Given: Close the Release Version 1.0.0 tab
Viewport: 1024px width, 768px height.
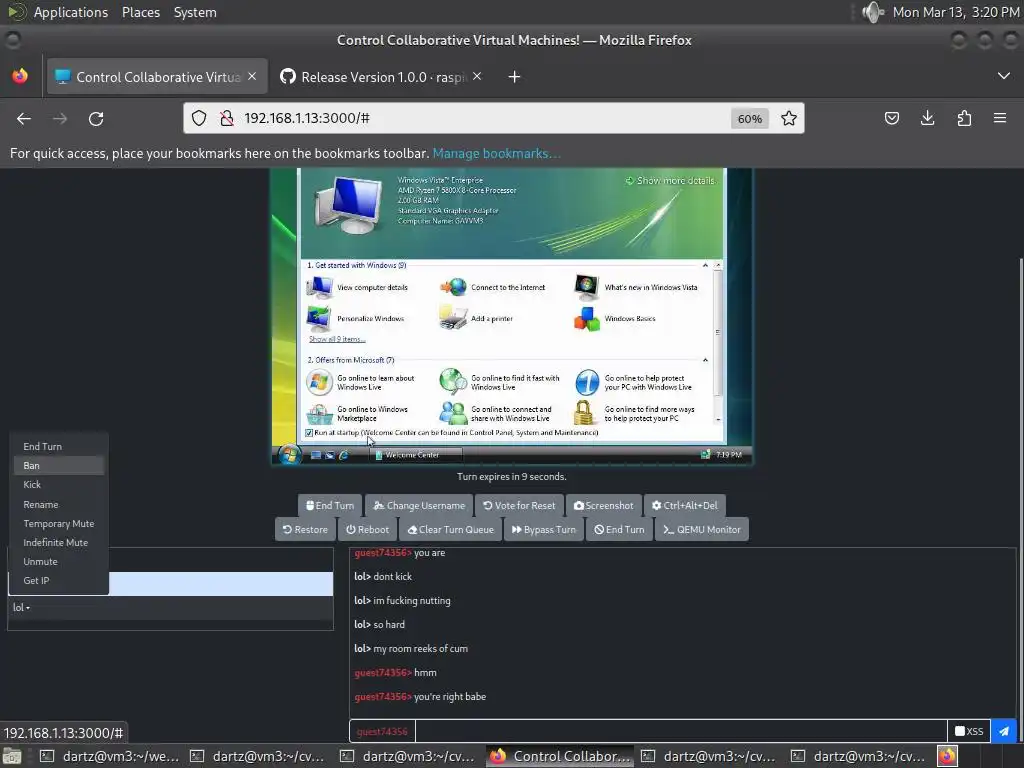Looking at the screenshot, I should (477, 76).
